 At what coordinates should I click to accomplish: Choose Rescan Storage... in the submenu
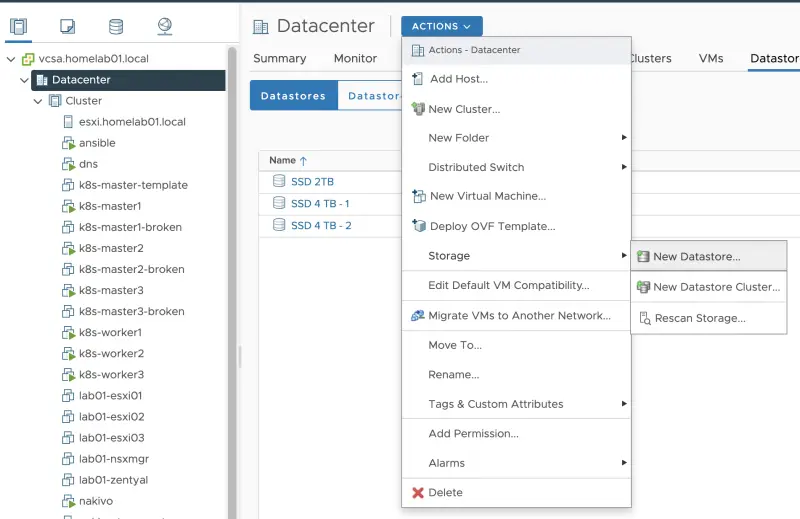(x=709, y=318)
